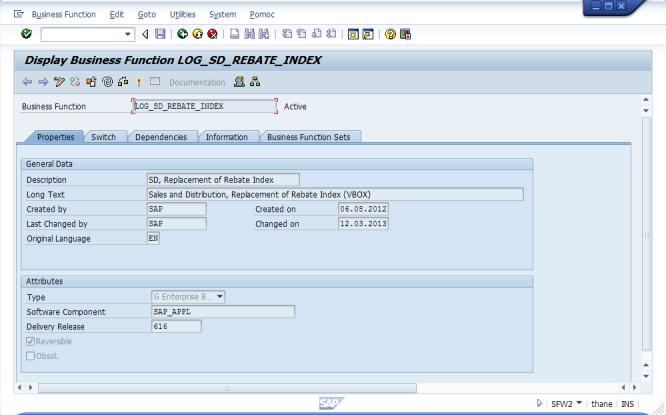Click the Other Object icon next to pencil
The image size is (666, 415).
[x=75, y=82]
